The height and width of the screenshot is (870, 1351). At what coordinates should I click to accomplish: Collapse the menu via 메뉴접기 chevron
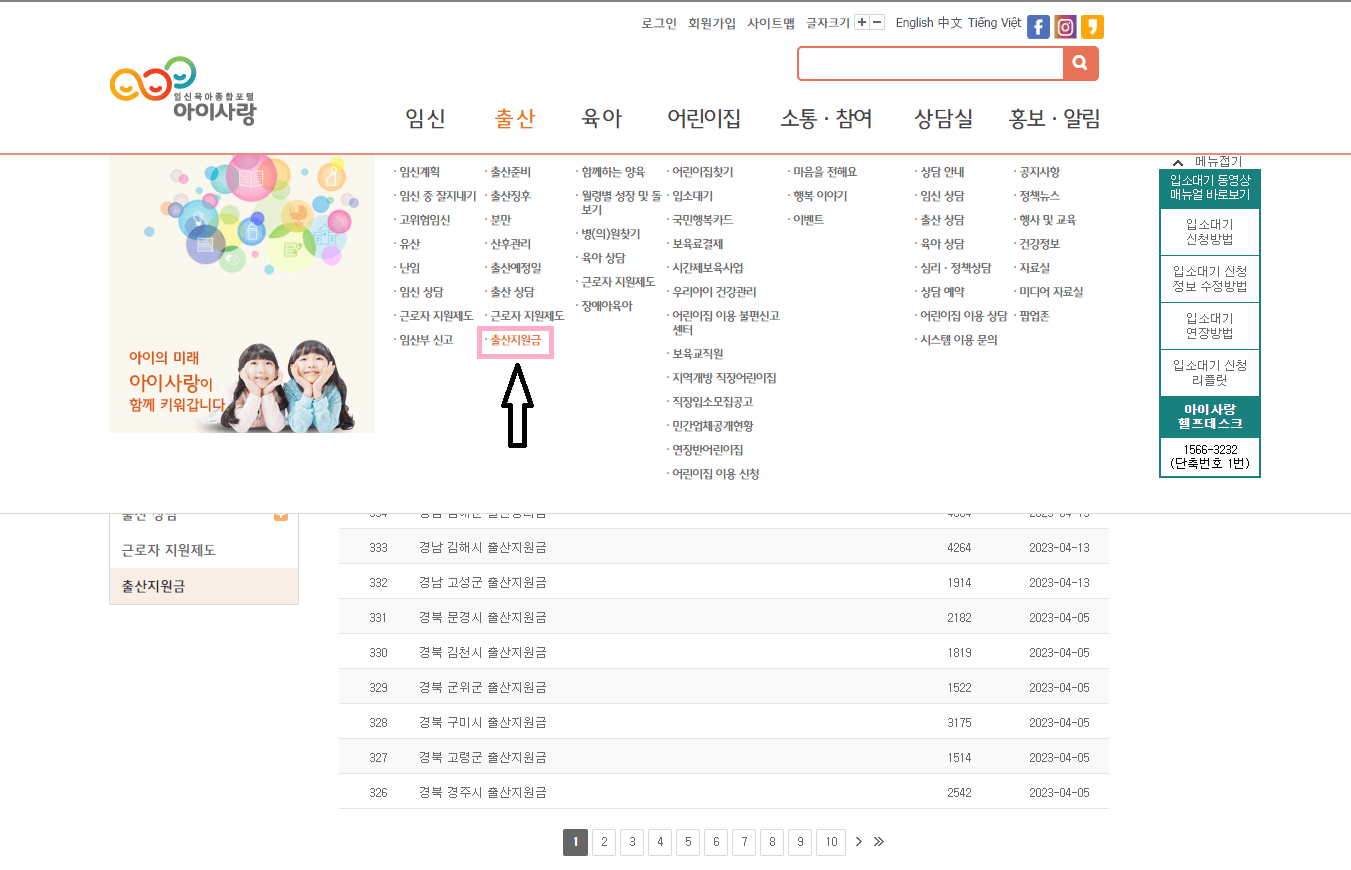point(1177,161)
